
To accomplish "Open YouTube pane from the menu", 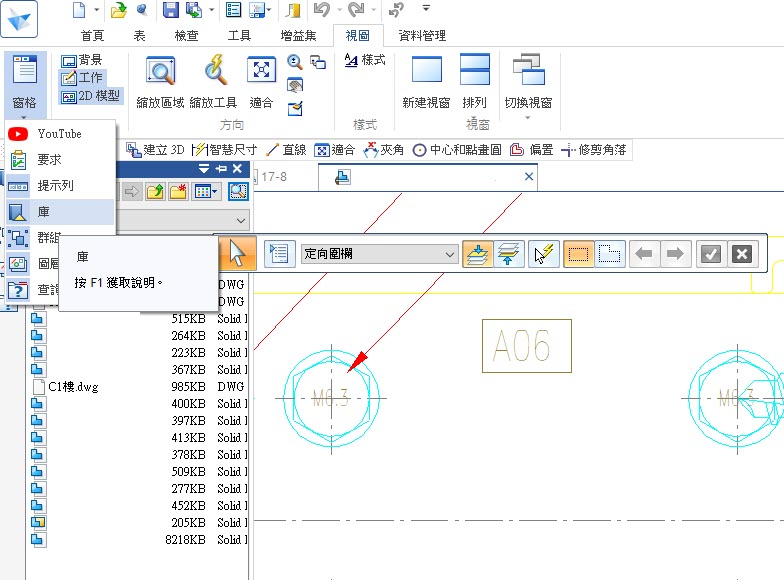I will pyautogui.click(x=60, y=134).
